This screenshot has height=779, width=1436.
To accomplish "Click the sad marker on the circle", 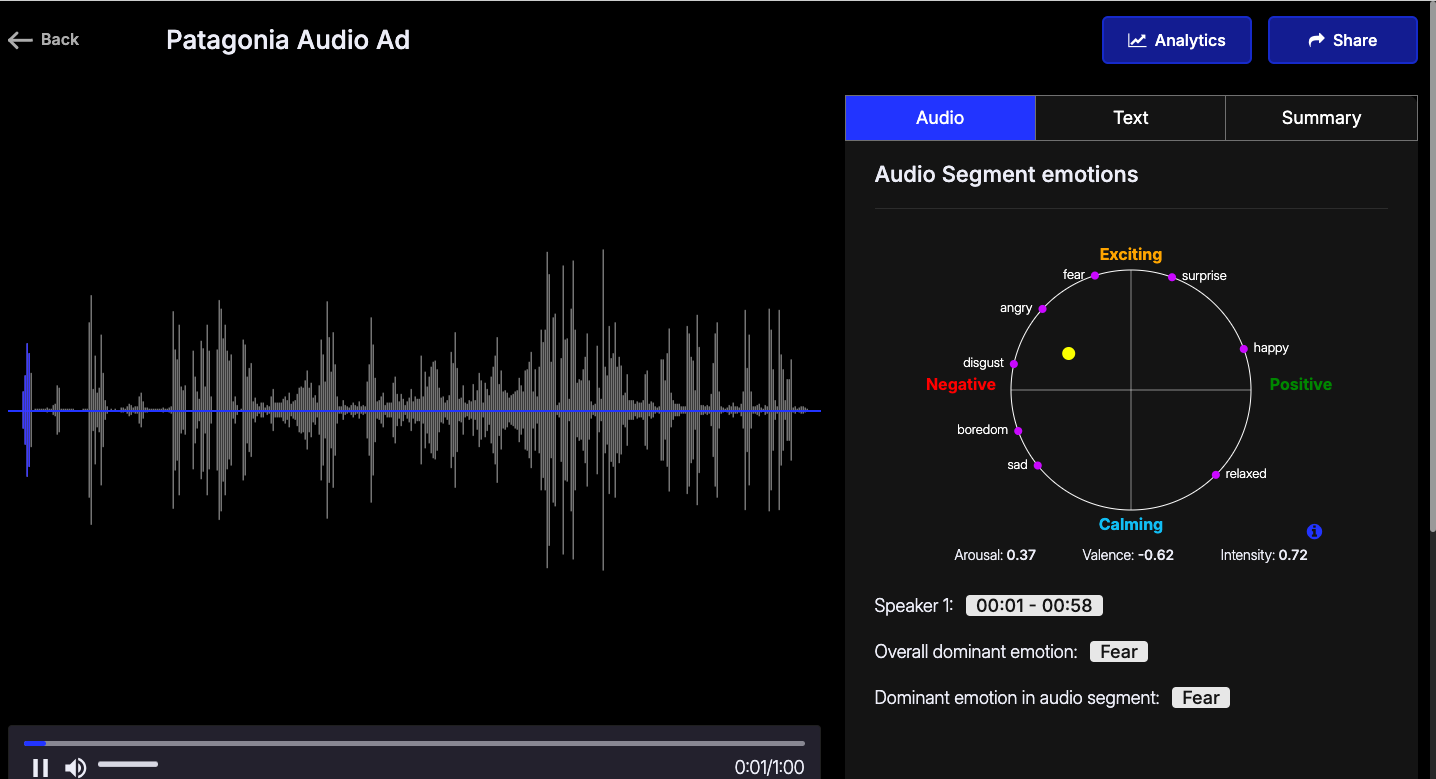I will click(1038, 465).
